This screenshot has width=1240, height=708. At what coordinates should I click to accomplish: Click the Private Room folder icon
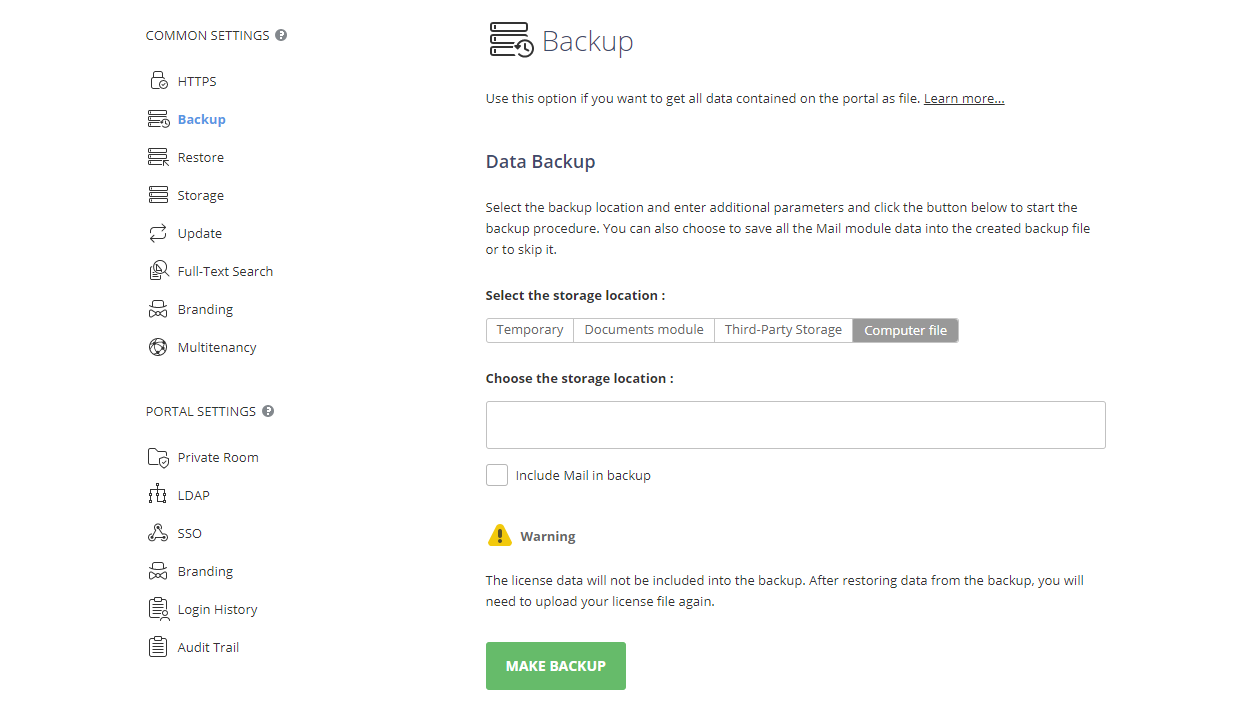click(x=158, y=457)
